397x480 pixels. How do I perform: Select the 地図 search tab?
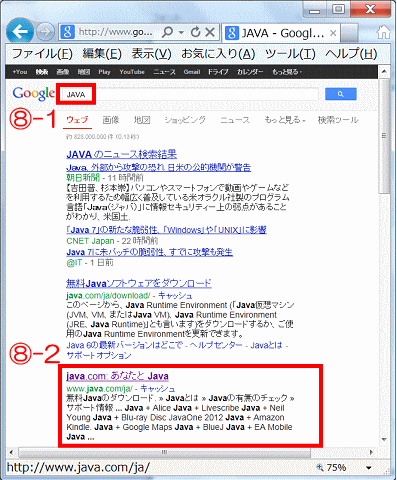142,120
